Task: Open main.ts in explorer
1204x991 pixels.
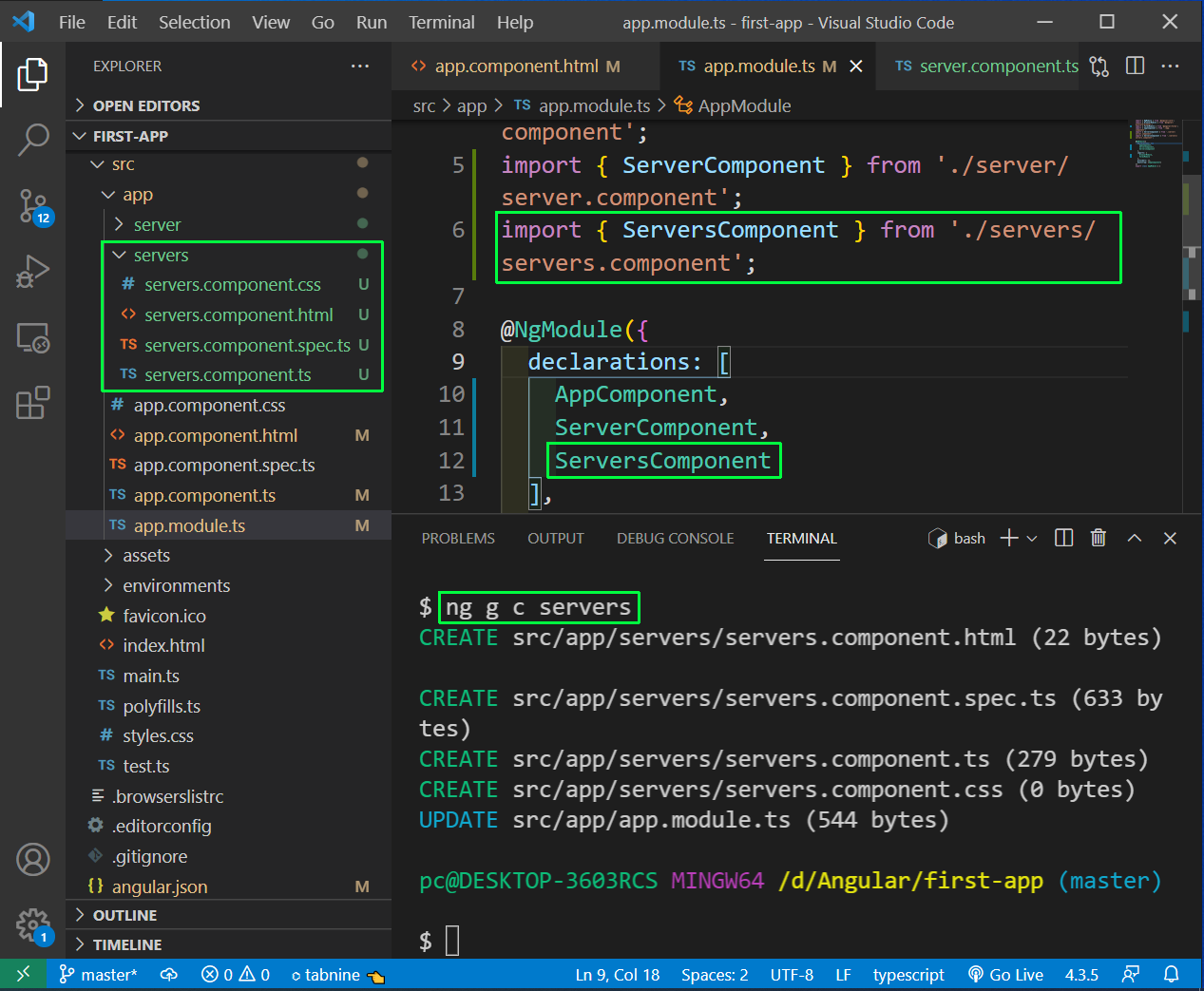Action: (228, 676)
